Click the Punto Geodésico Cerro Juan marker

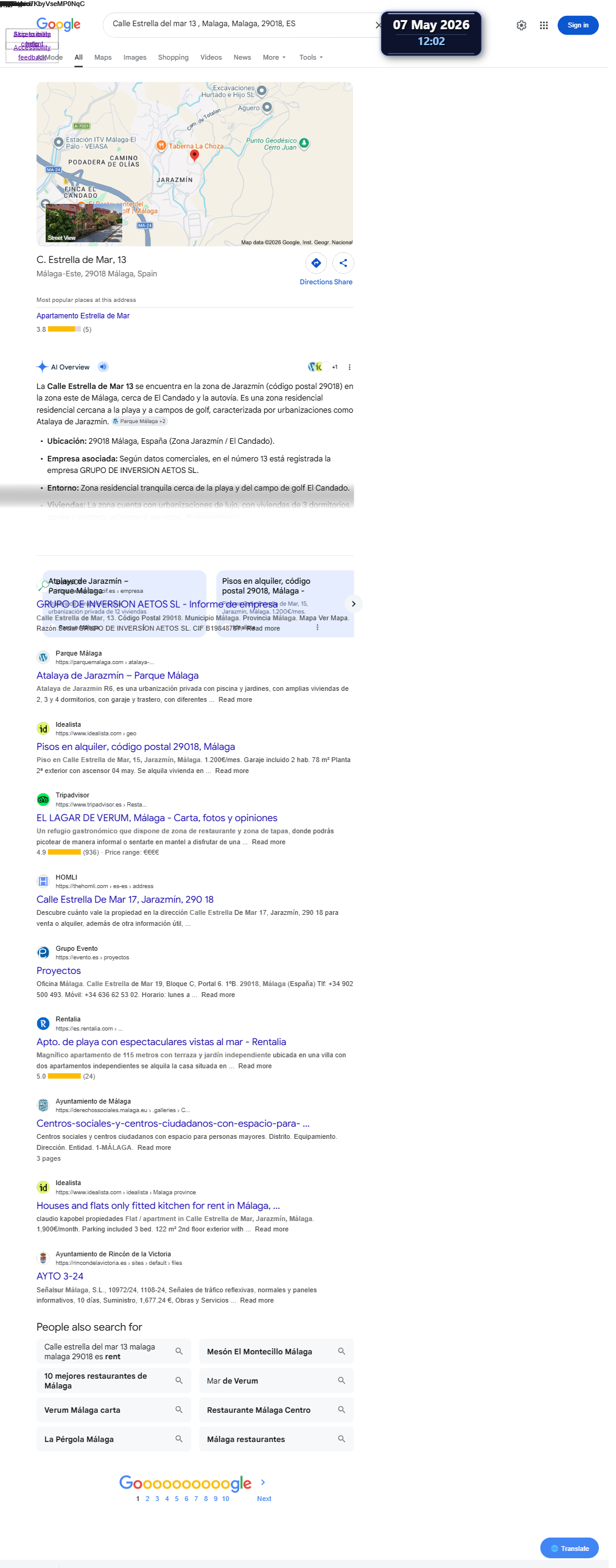coord(304,143)
